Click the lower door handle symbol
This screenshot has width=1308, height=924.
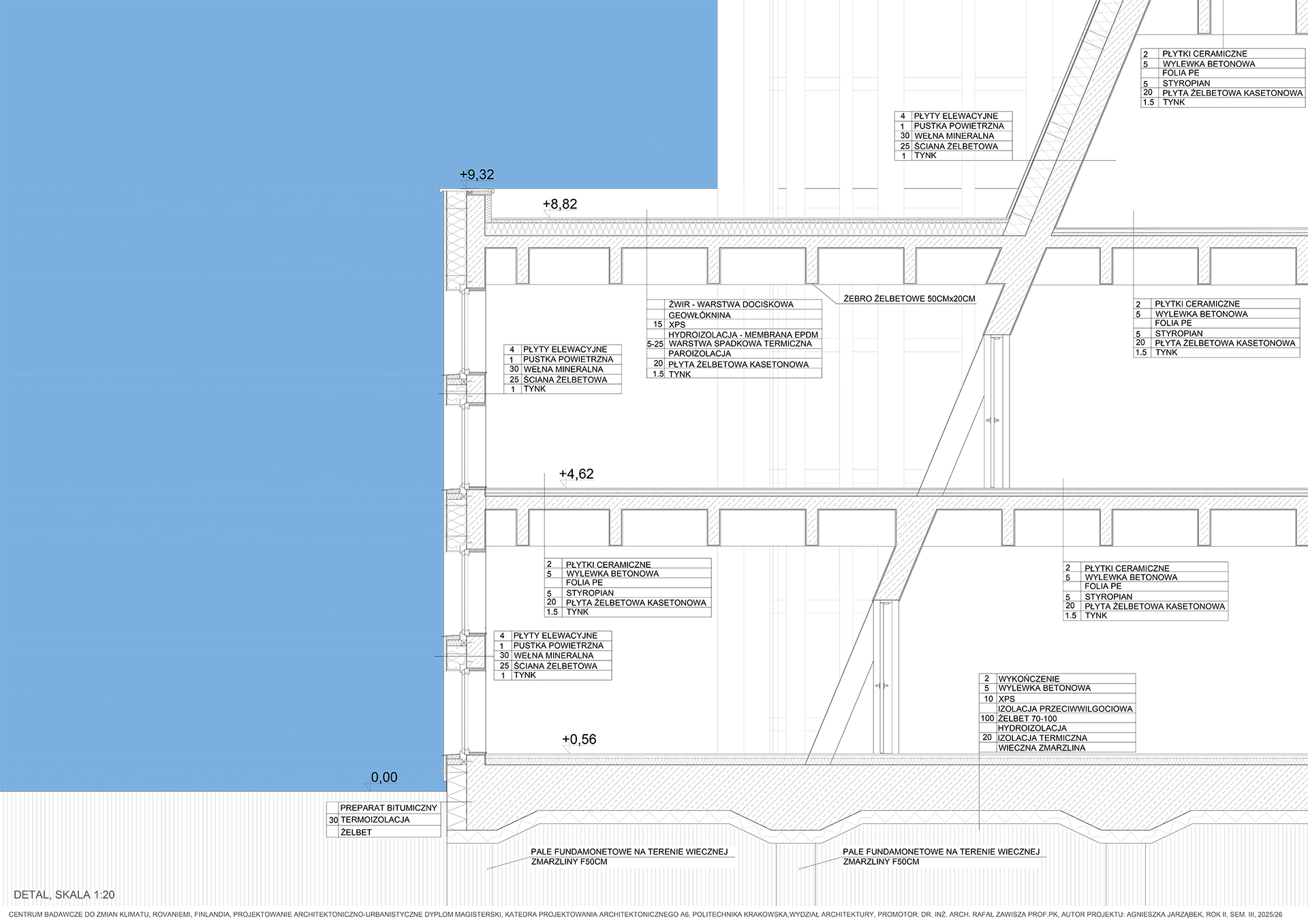tap(883, 686)
